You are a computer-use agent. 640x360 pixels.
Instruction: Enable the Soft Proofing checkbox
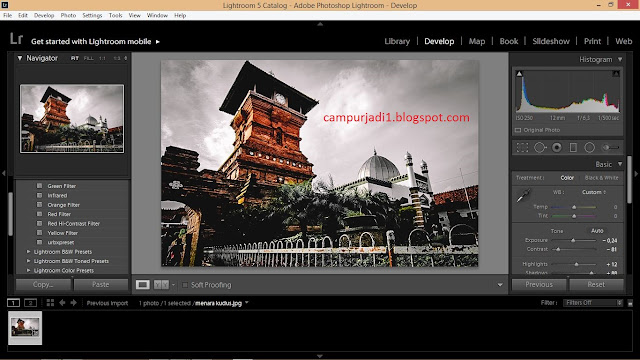[x=185, y=285]
